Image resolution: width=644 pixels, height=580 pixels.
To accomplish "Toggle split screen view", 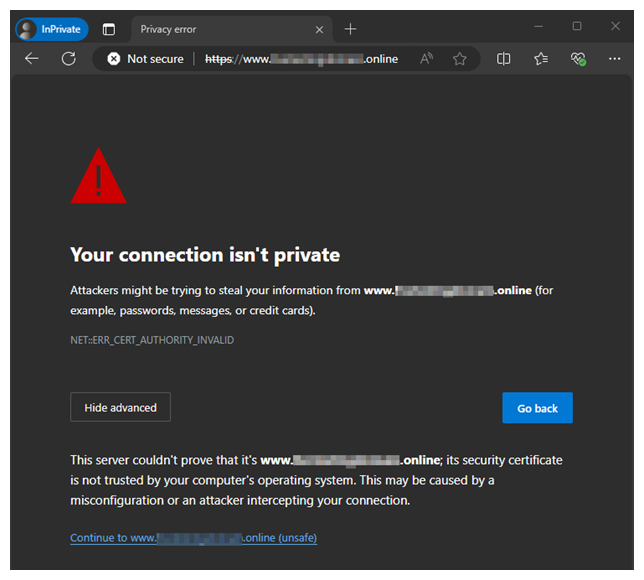I will point(504,59).
